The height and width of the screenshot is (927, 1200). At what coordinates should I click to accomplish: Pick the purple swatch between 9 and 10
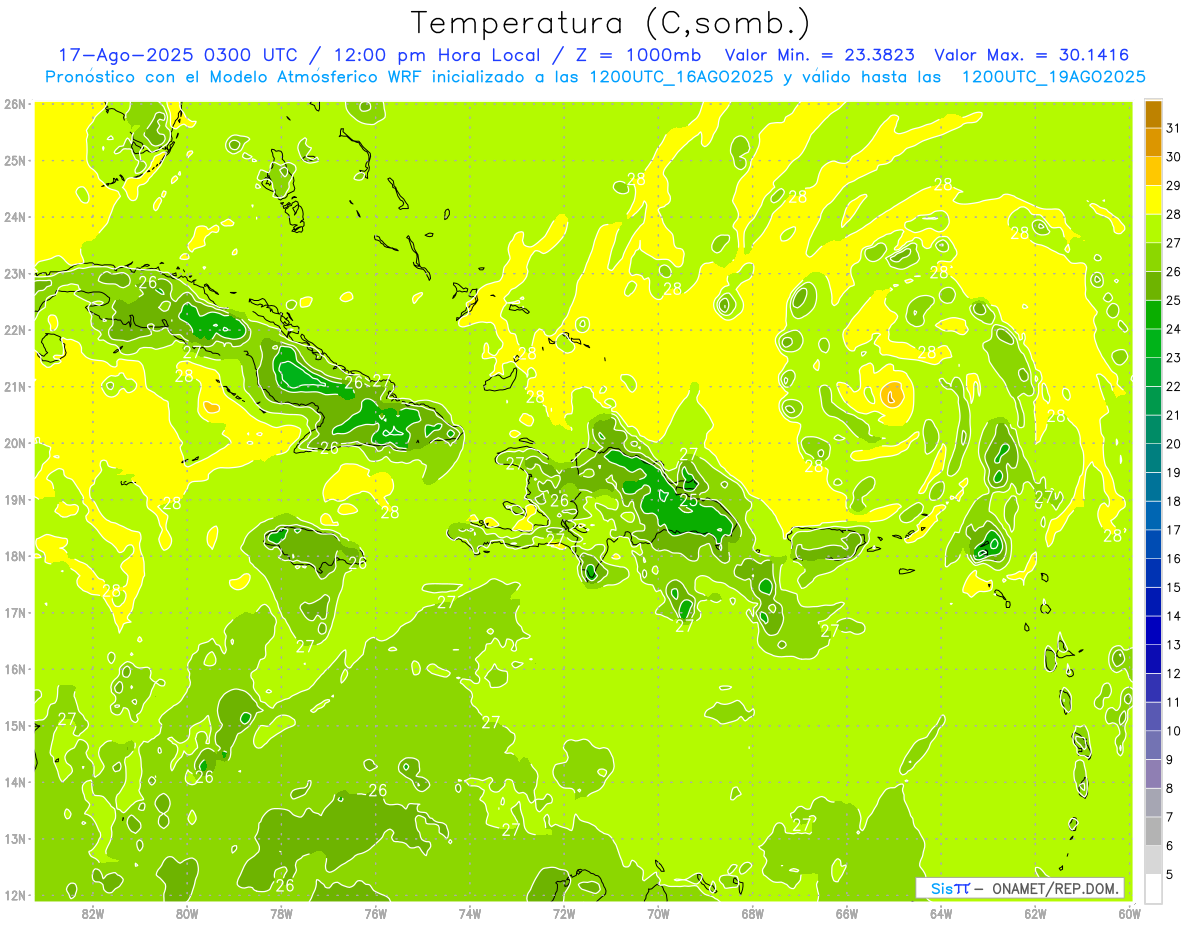[x=1153, y=745]
